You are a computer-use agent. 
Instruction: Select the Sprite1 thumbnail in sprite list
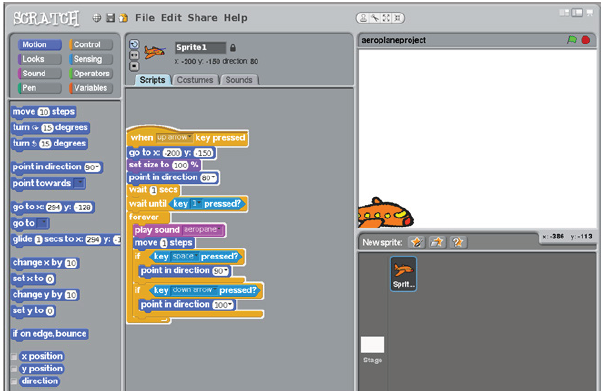point(403,274)
